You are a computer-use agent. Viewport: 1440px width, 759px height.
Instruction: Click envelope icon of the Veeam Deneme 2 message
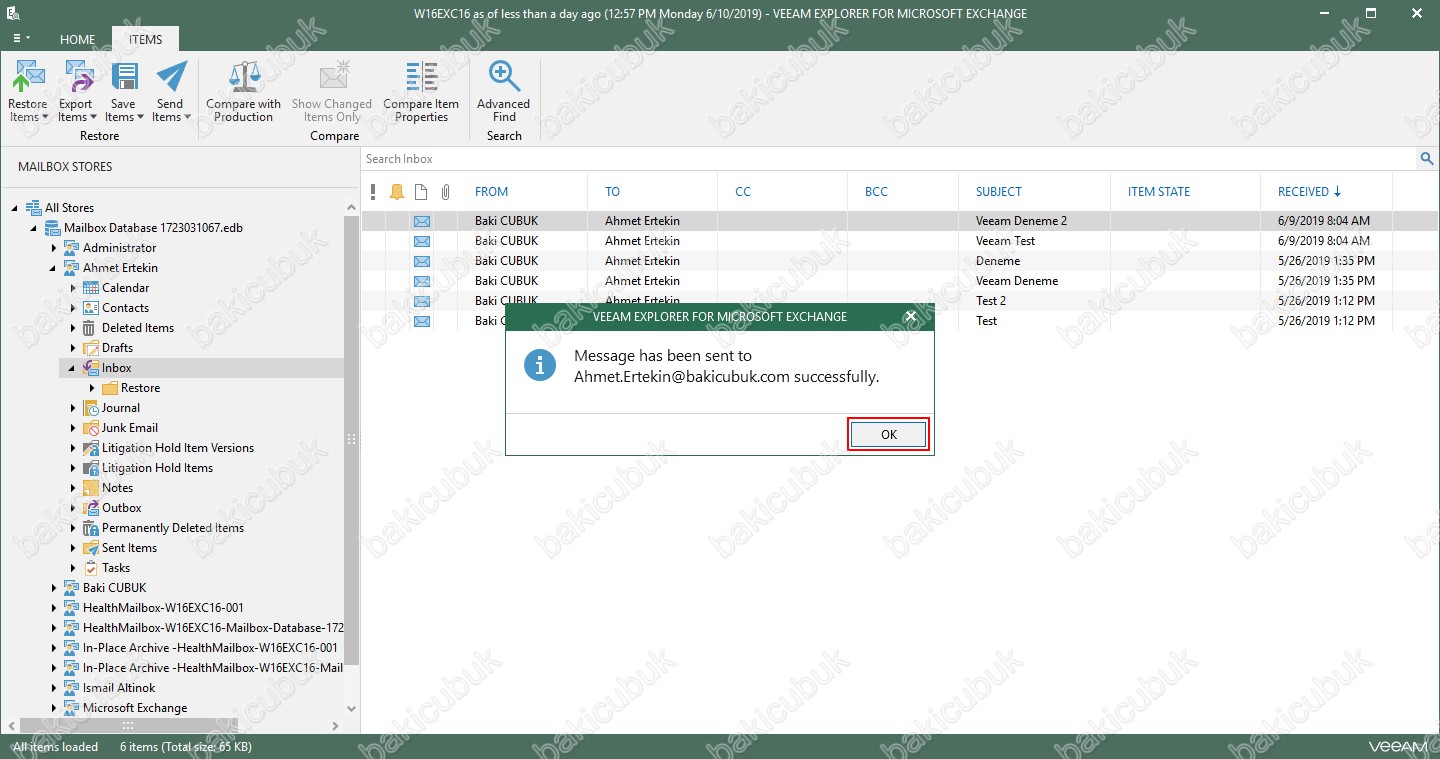(x=422, y=221)
